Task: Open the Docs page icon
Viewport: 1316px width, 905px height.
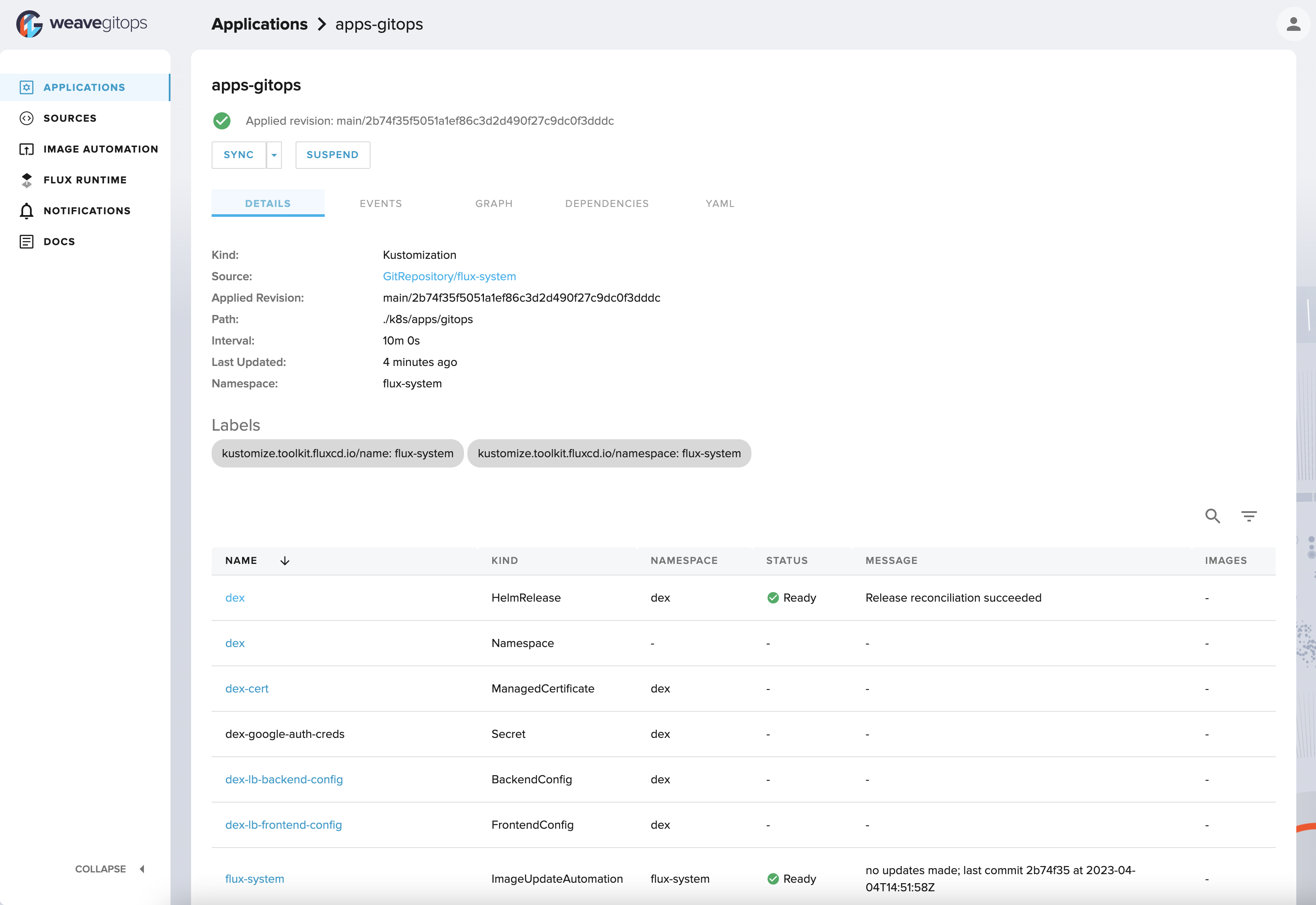Action: click(27, 242)
